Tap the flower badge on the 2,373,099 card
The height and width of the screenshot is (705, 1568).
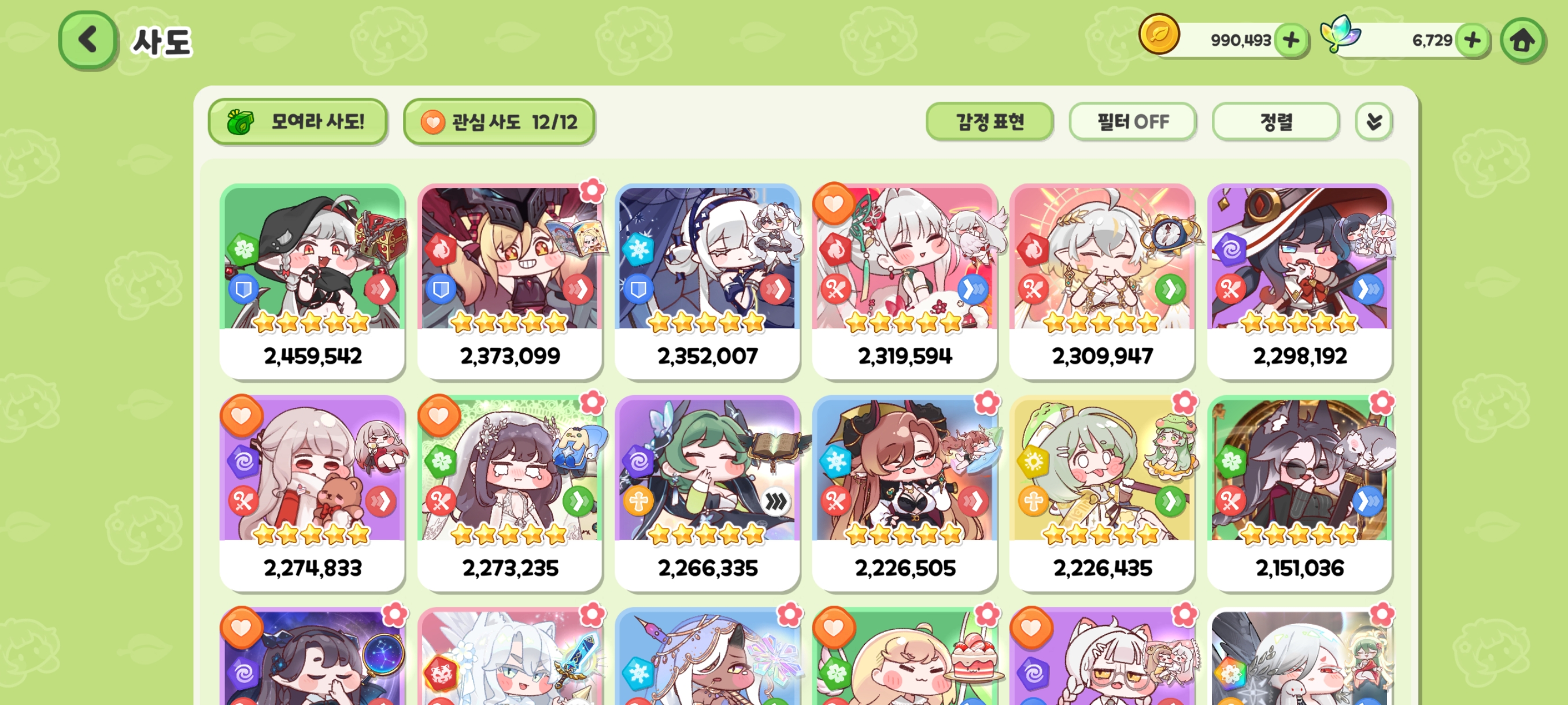[x=591, y=191]
